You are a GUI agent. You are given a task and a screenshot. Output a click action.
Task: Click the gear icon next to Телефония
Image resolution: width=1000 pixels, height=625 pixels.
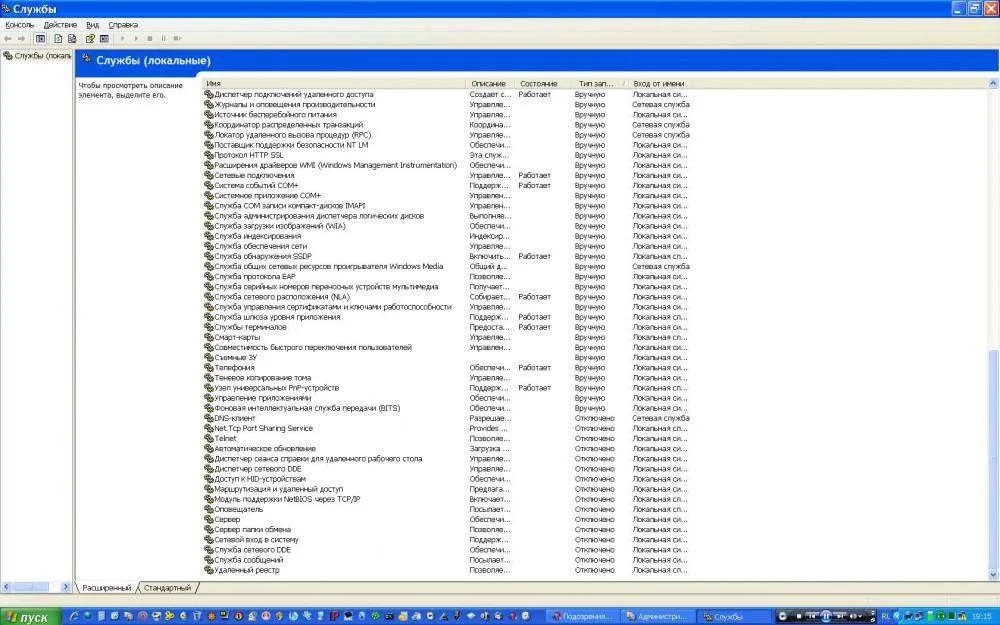(x=209, y=368)
